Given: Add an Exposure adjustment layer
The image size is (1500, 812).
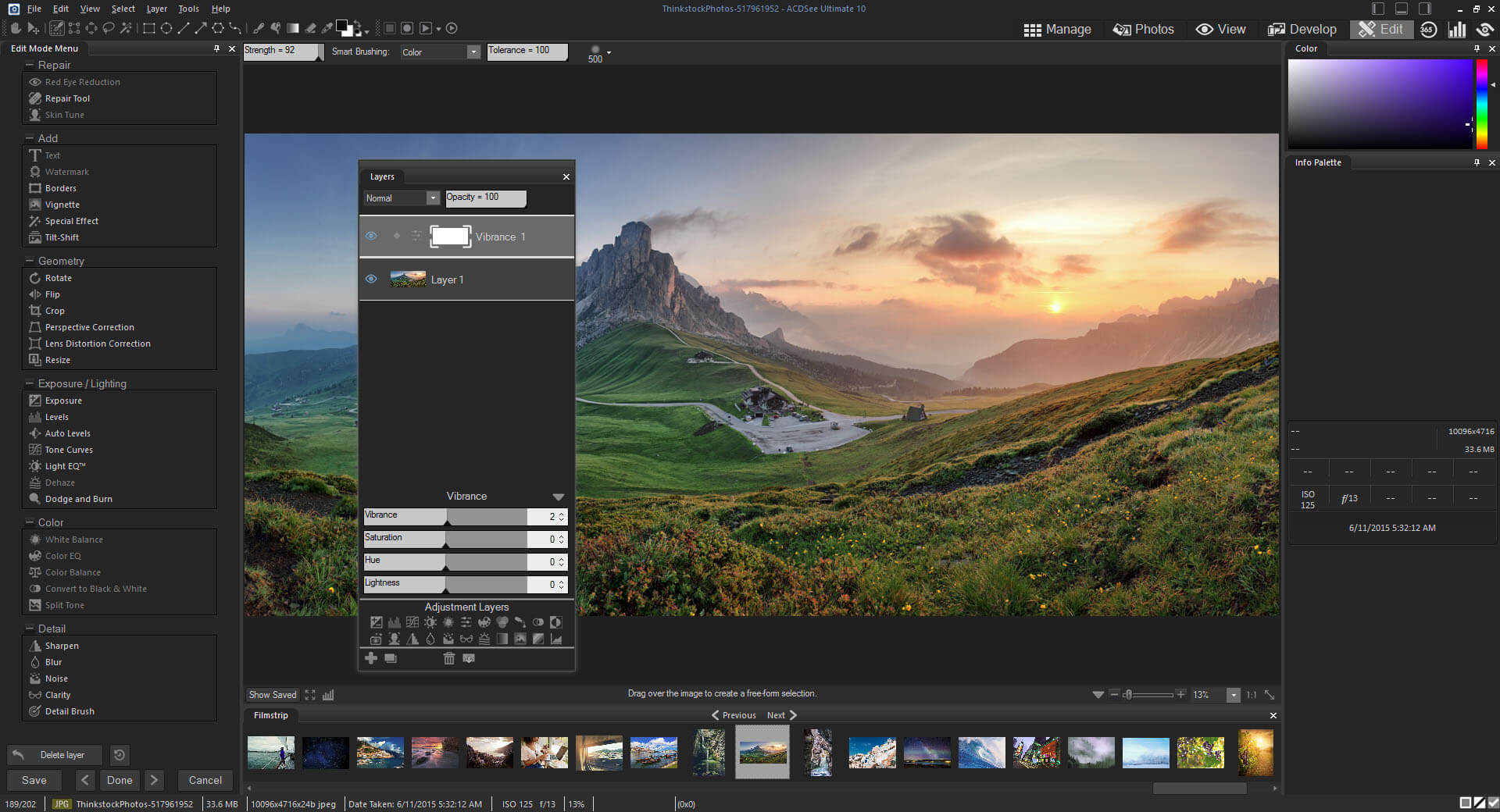Looking at the screenshot, I should point(377,622).
